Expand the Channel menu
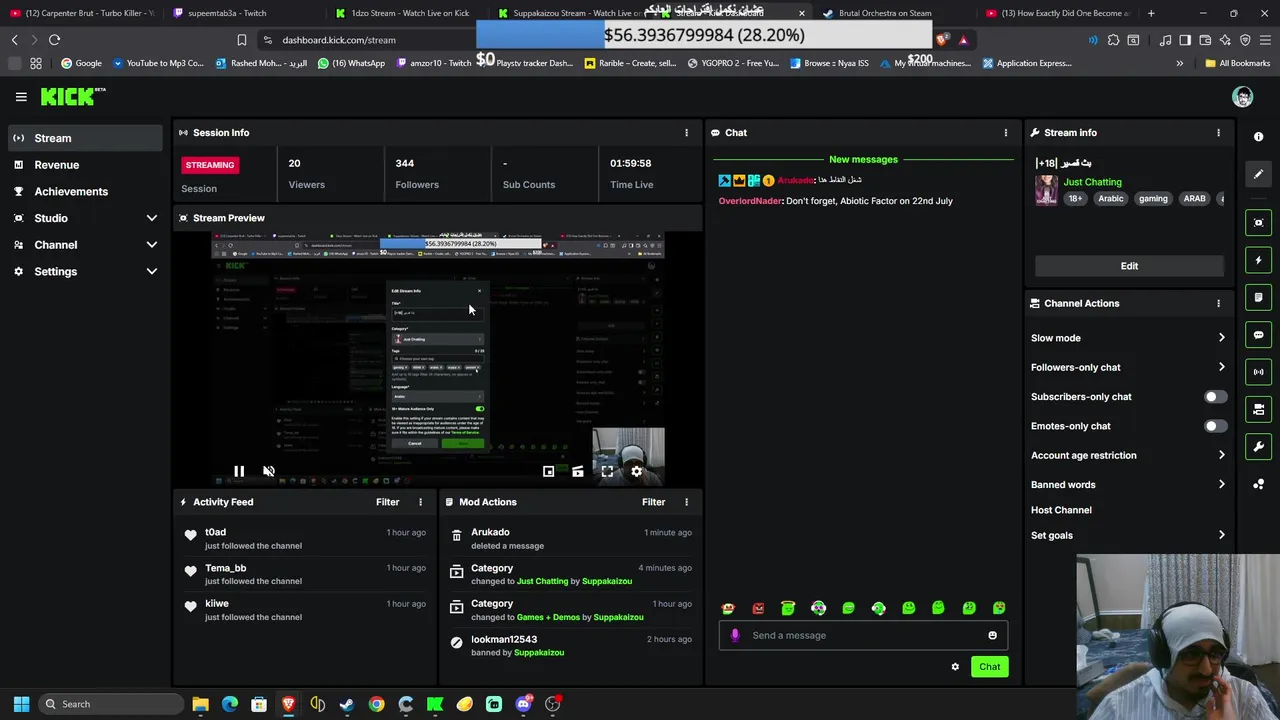Viewport: 1280px width, 720px height. tap(85, 245)
